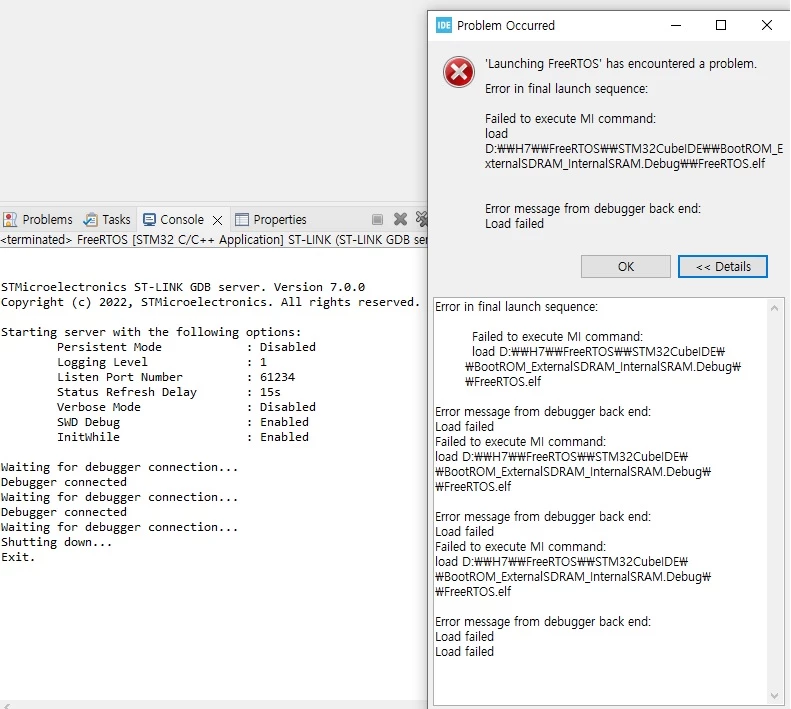Click the 'Verbose Mode' line in console

(186, 407)
